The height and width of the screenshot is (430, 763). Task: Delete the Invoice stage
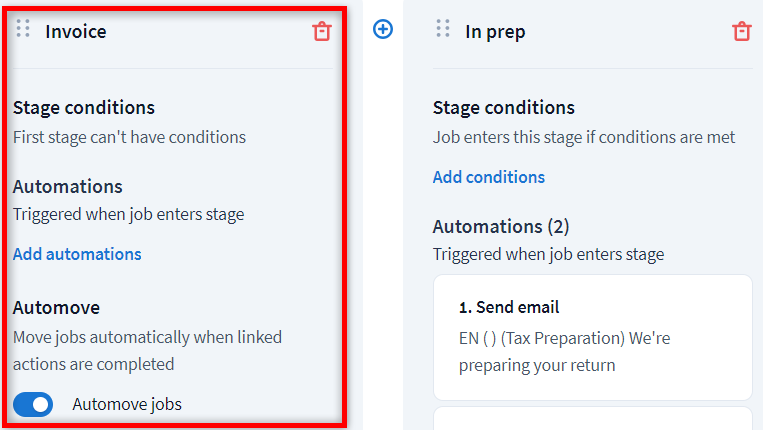321,31
